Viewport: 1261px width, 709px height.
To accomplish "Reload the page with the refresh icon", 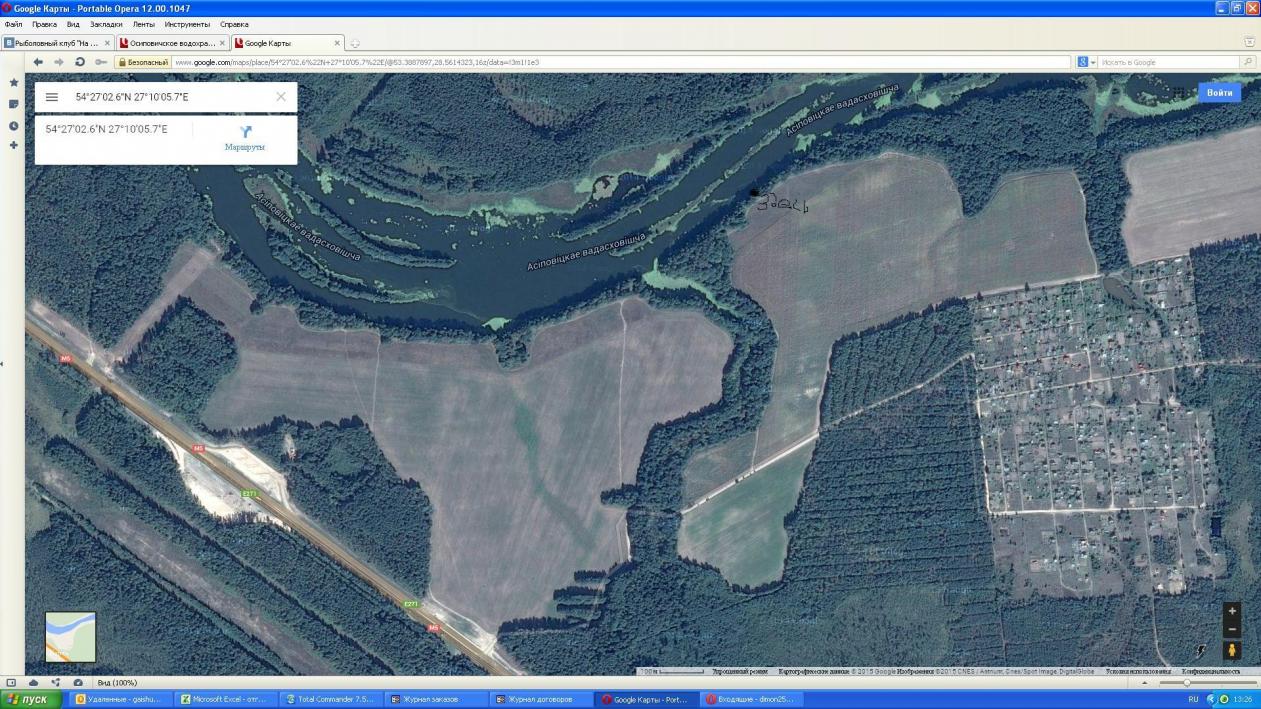I will point(80,62).
